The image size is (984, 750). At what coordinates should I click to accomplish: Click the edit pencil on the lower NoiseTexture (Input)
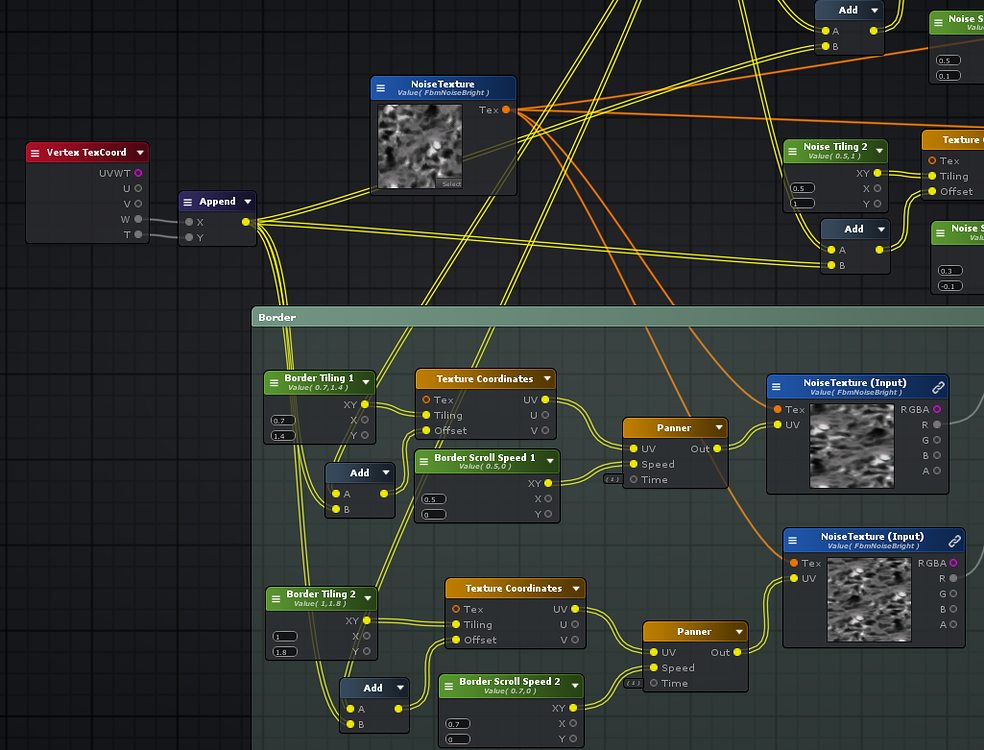point(953,540)
